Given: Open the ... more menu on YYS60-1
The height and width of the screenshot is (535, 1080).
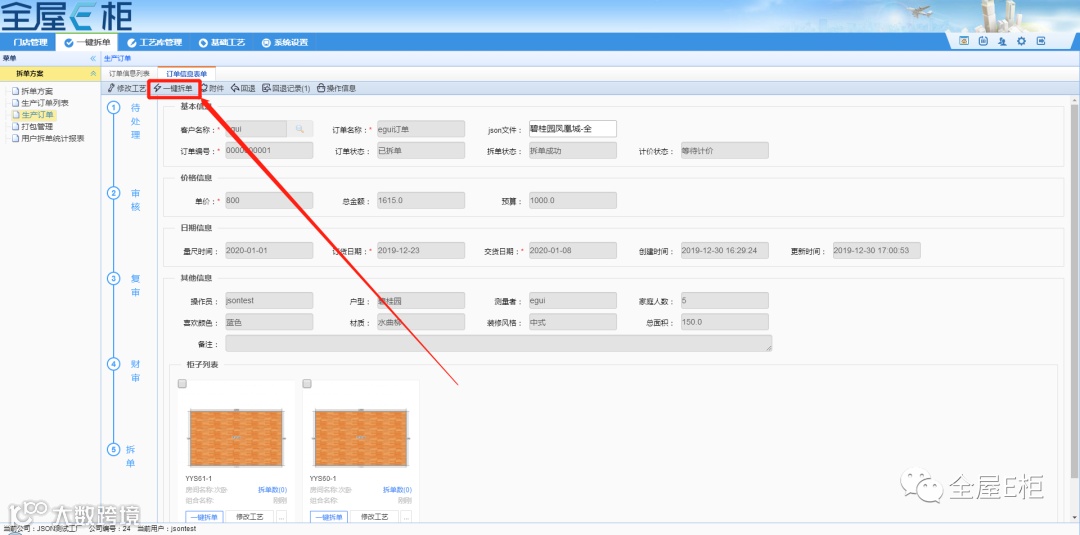Looking at the screenshot, I should [406, 517].
